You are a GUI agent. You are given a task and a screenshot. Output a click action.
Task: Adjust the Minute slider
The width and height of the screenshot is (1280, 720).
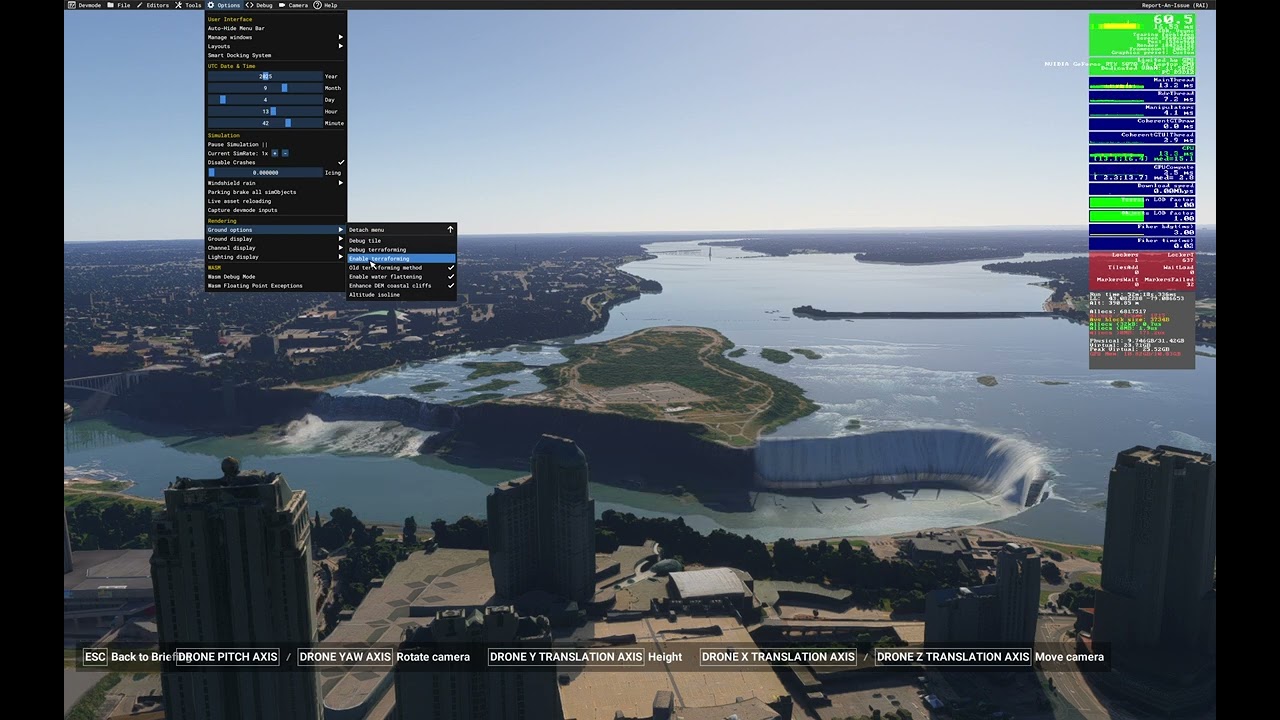coord(265,123)
